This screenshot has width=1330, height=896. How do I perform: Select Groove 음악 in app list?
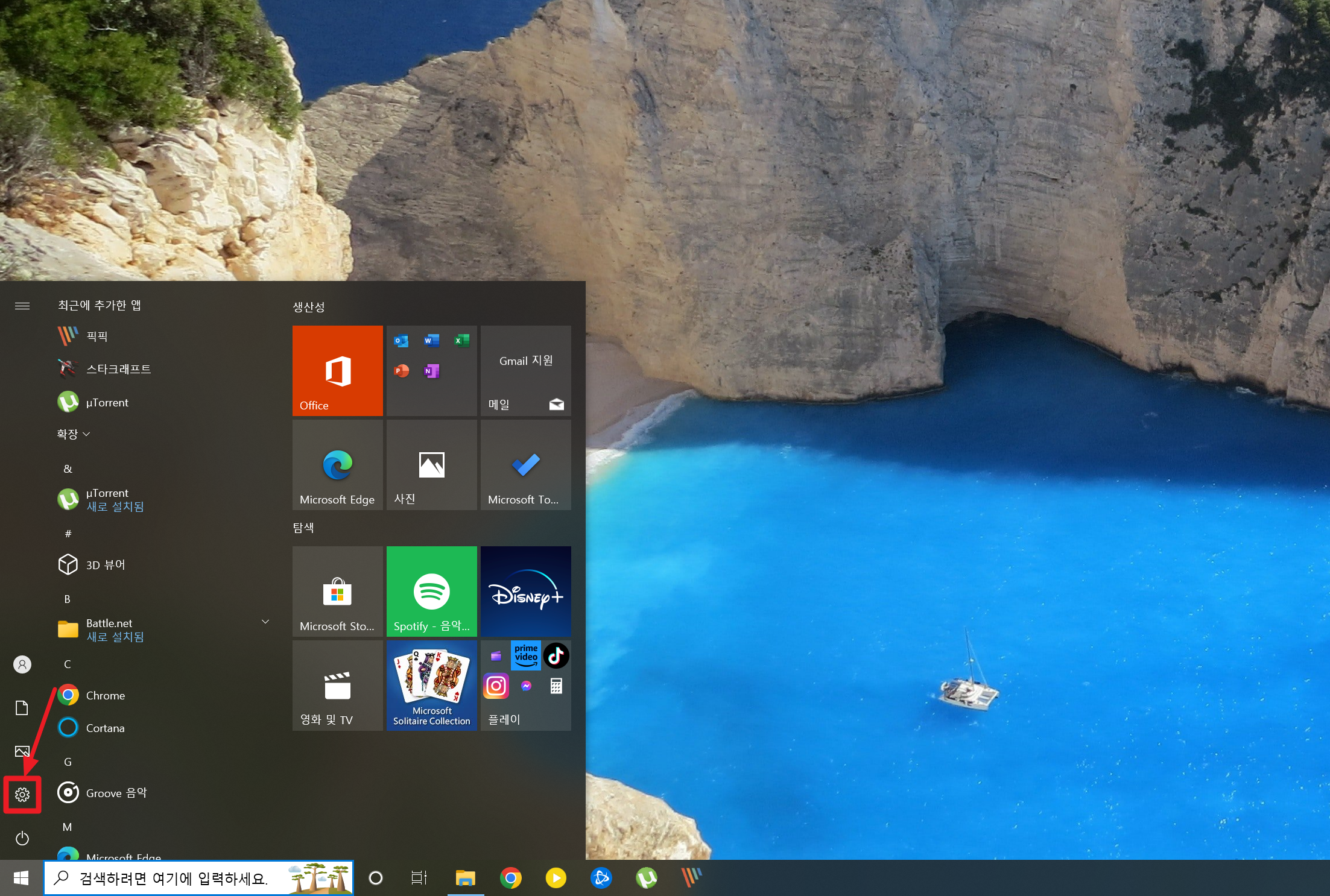[116, 793]
